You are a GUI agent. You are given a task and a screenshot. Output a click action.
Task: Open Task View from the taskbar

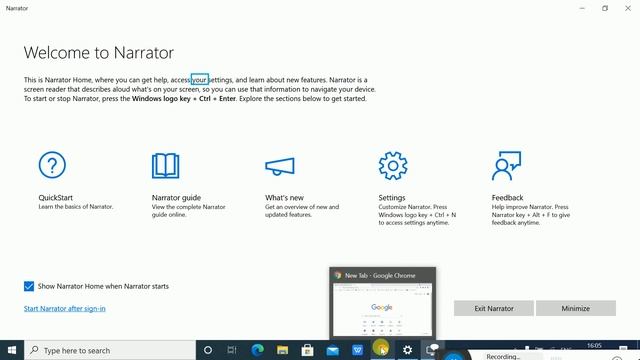point(232,350)
